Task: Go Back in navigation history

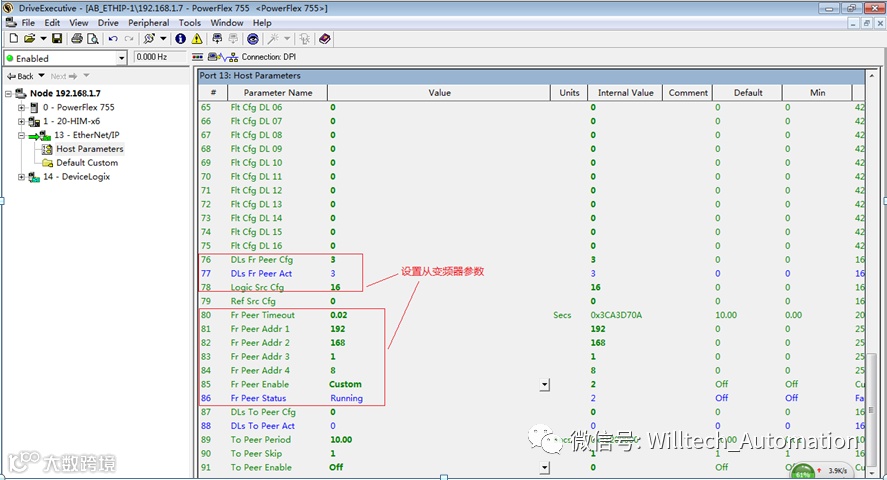Action: (20, 76)
